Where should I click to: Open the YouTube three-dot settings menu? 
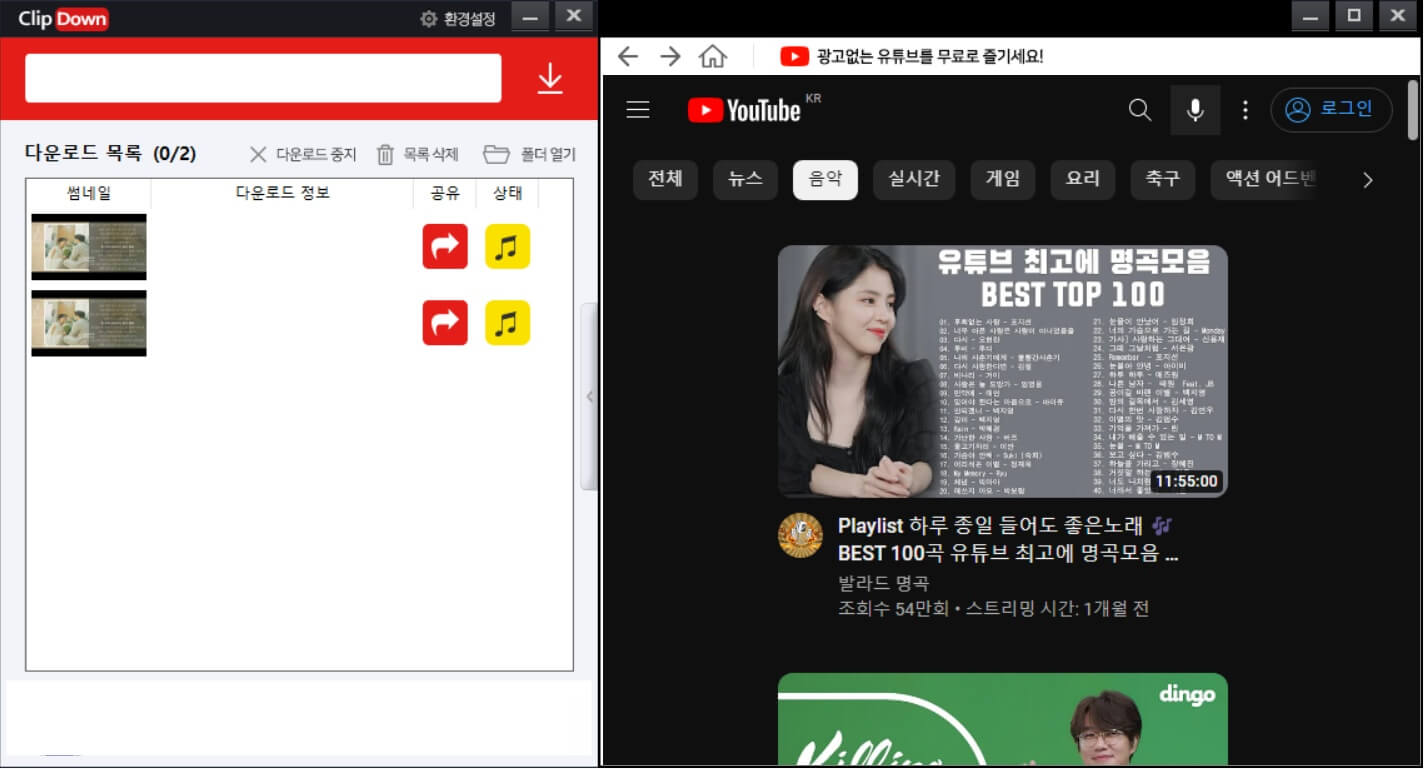click(1245, 110)
